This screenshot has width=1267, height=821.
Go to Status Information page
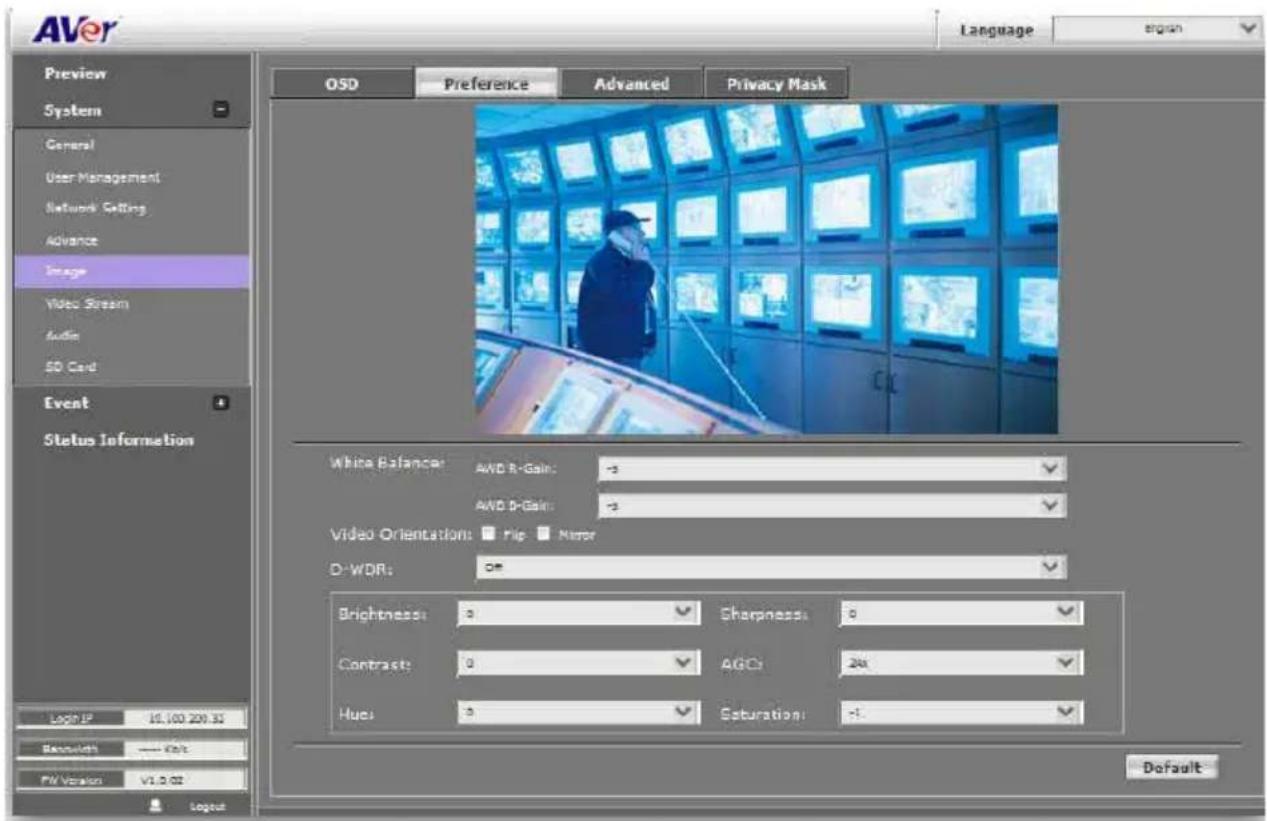click(x=118, y=440)
